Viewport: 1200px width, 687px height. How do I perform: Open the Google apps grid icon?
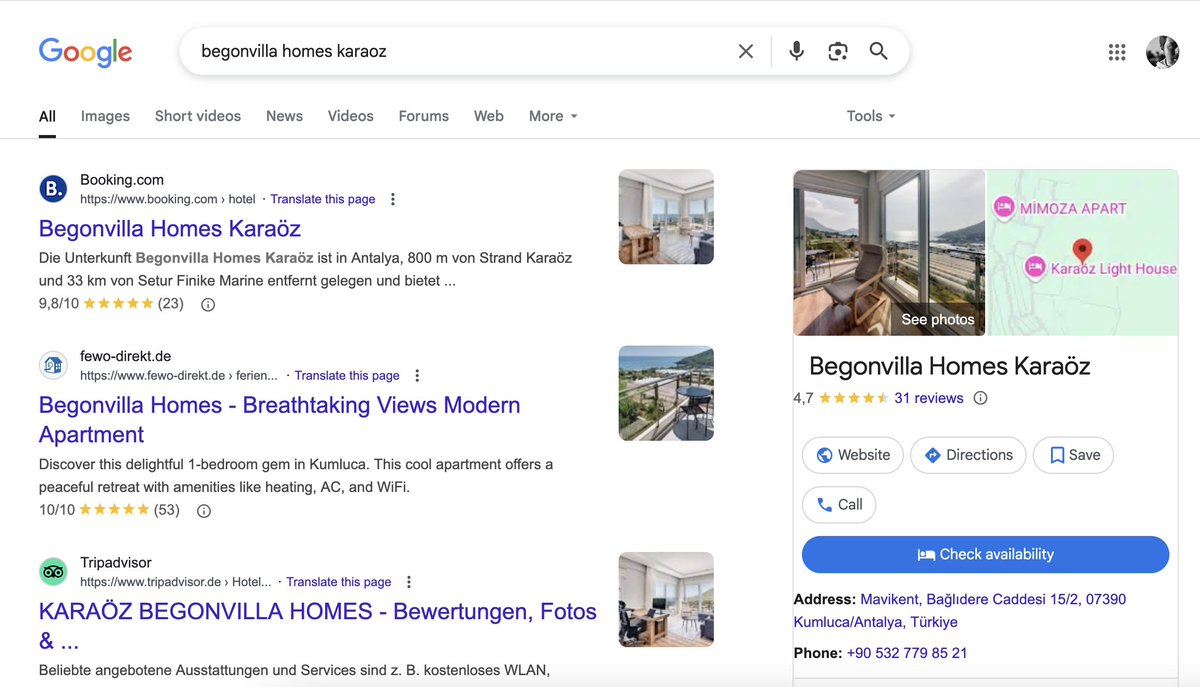[1117, 52]
